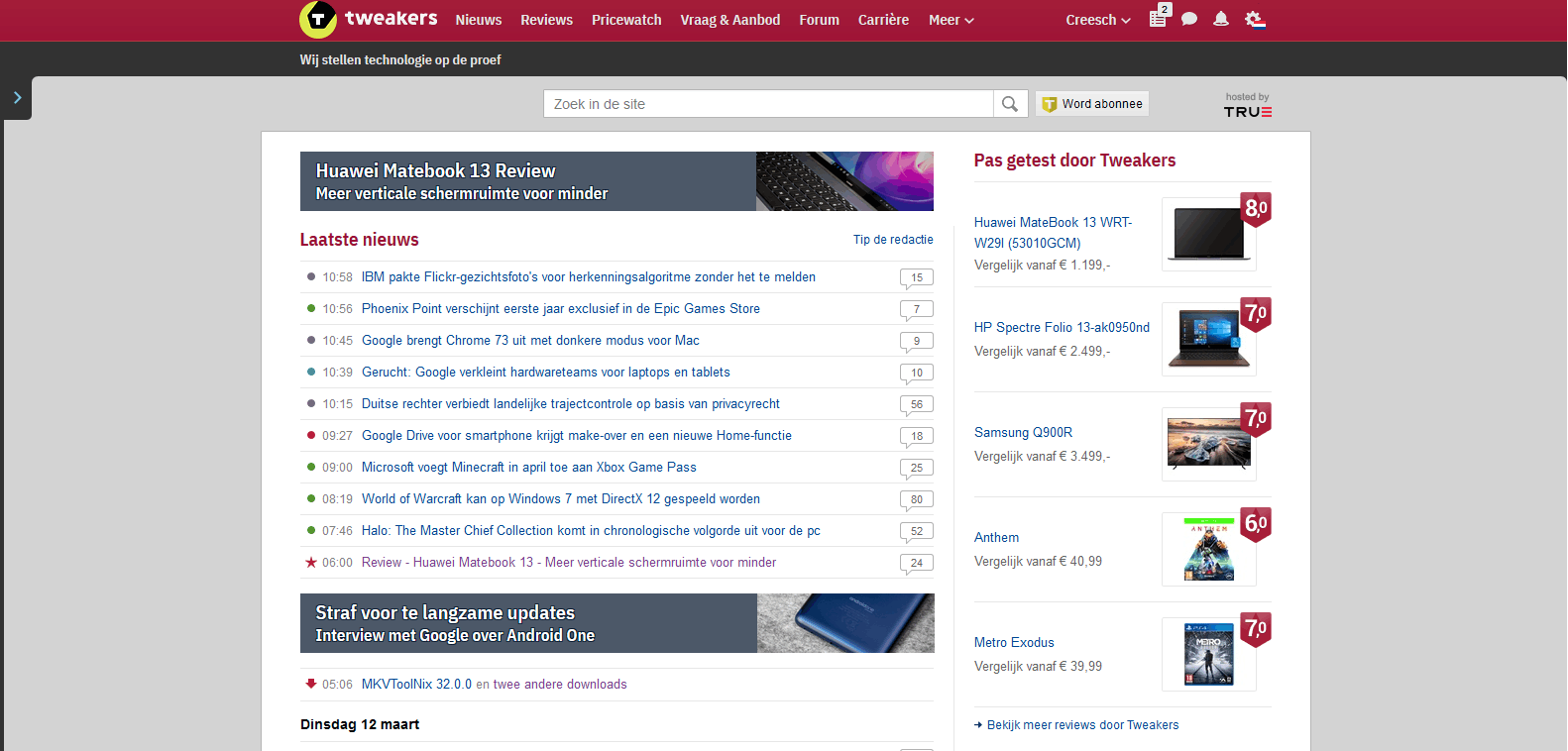Click the 6,0 score badge on Anthem

point(1256,524)
